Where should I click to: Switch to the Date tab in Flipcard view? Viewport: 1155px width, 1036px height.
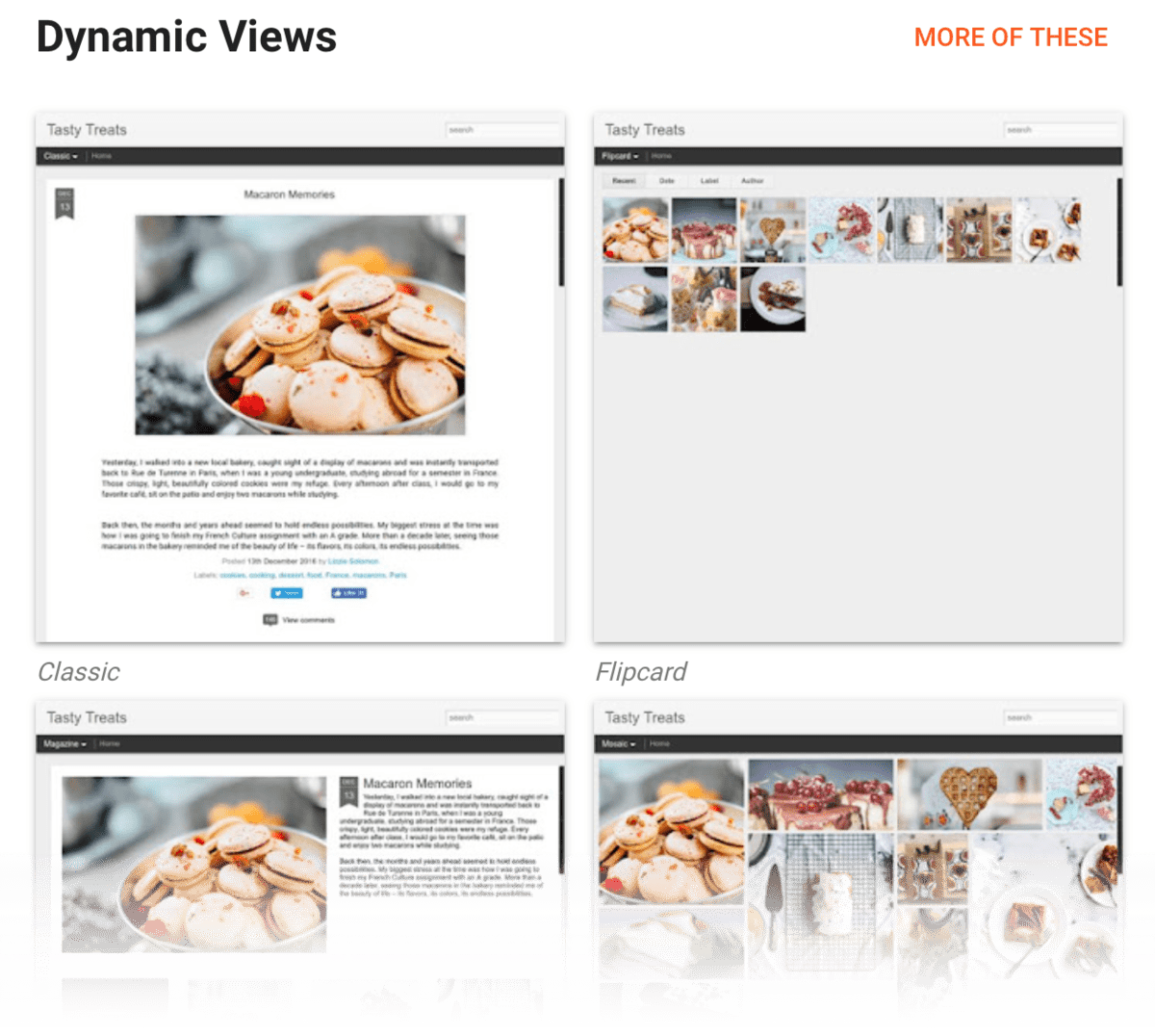(x=666, y=180)
